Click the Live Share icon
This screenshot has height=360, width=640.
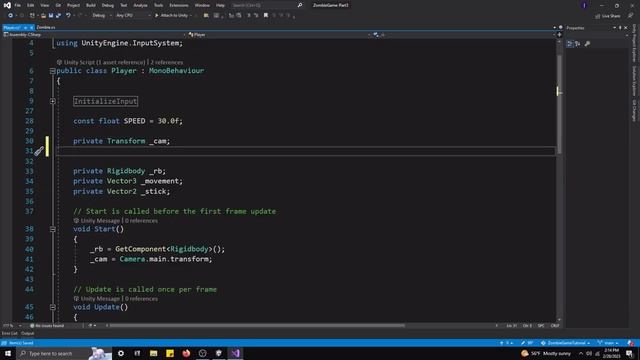[x=607, y=16]
